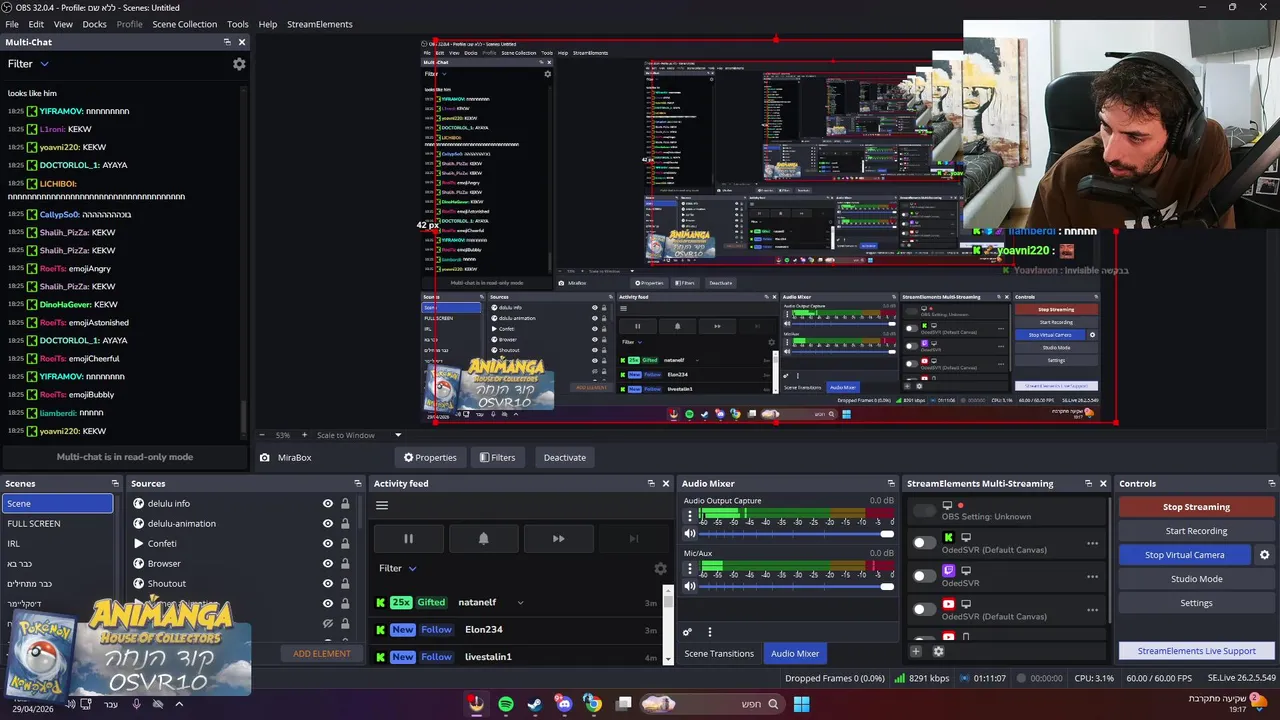Expand the natanelf gifted event details
Screen dimensions: 1280x720
520,602
